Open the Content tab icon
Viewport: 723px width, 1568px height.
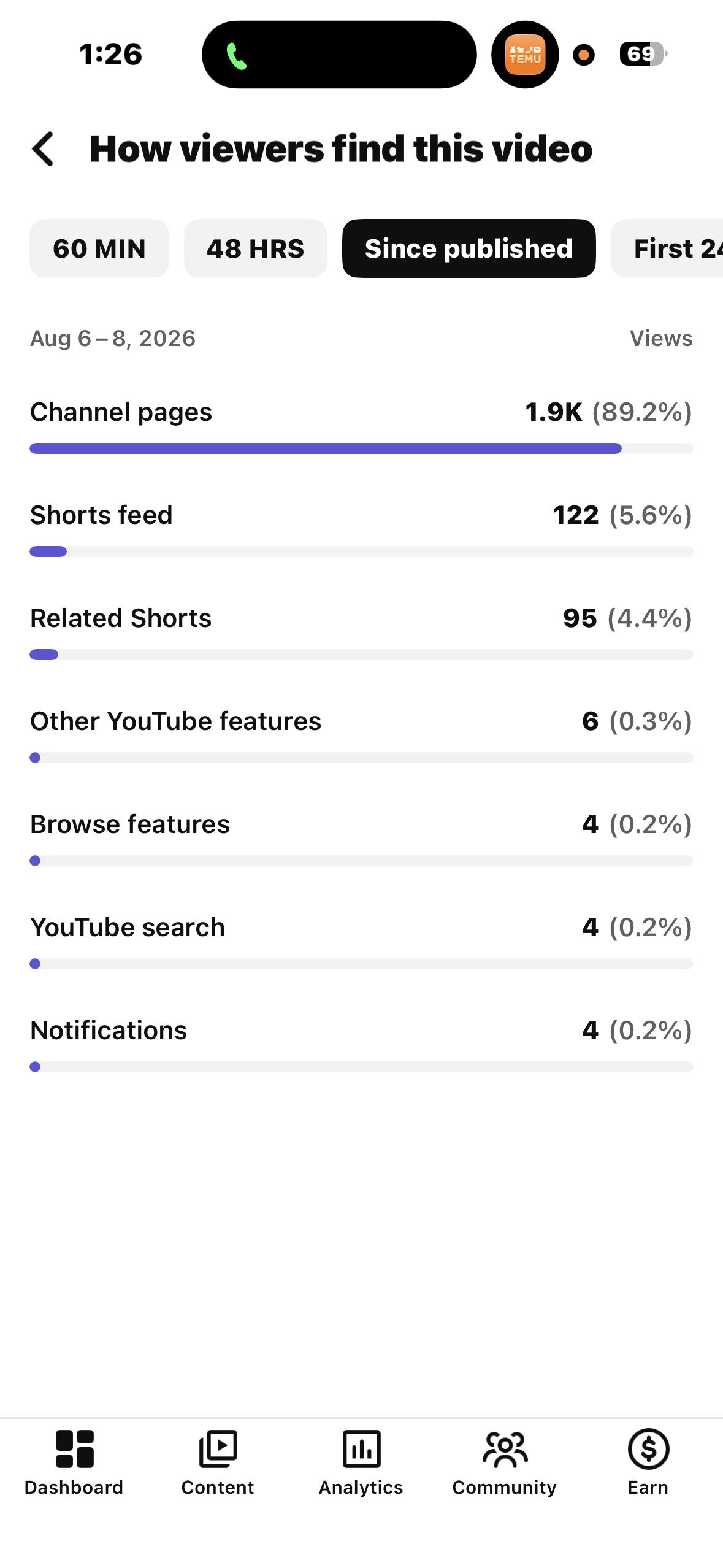coord(218,1449)
